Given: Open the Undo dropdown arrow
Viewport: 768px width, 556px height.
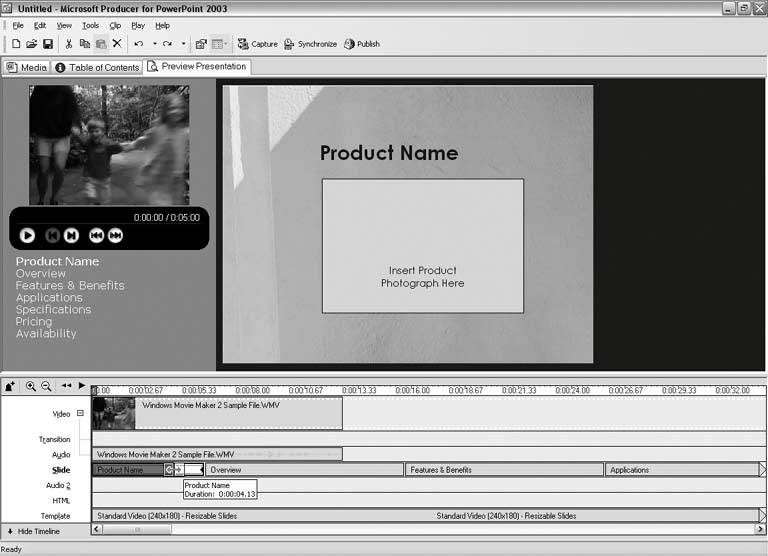Looking at the screenshot, I should (154, 44).
